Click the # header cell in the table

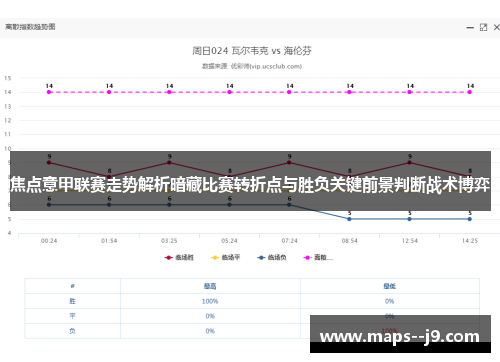(73, 286)
